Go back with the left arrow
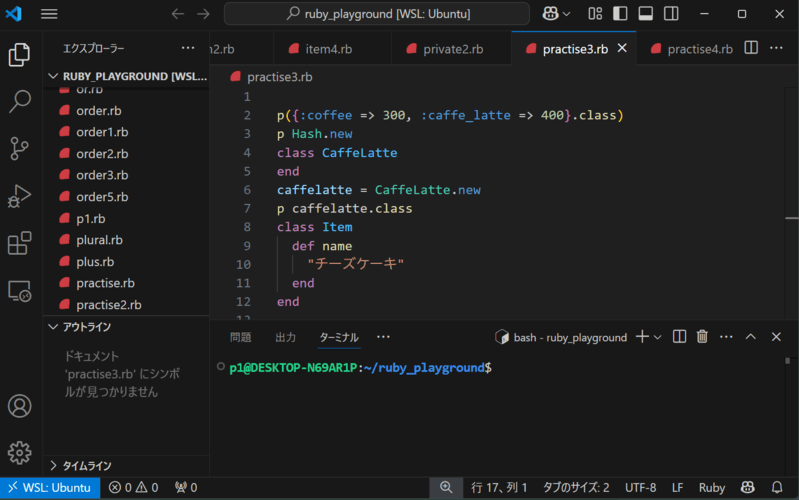Viewport: 799px width, 500px height. click(177, 14)
